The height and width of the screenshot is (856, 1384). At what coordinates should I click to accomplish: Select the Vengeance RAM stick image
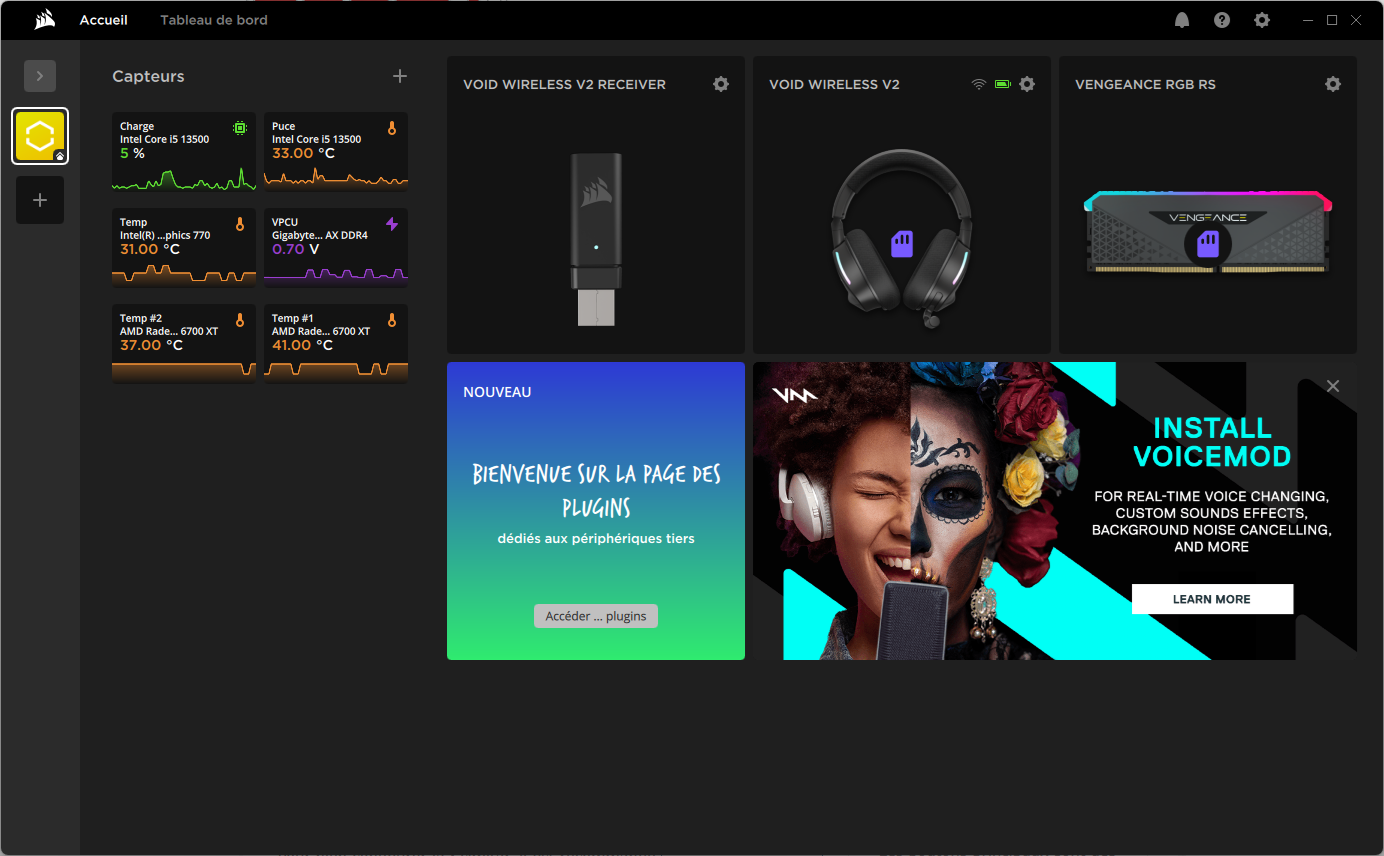(1208, 233)
